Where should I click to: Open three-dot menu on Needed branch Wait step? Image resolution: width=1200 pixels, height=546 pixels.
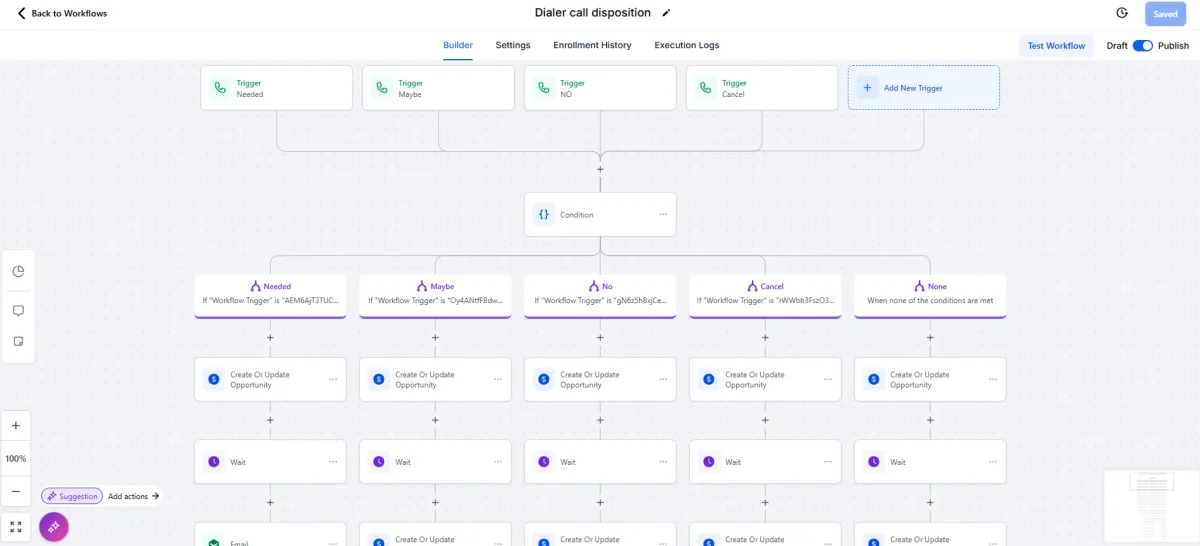(x=333, y=462)
